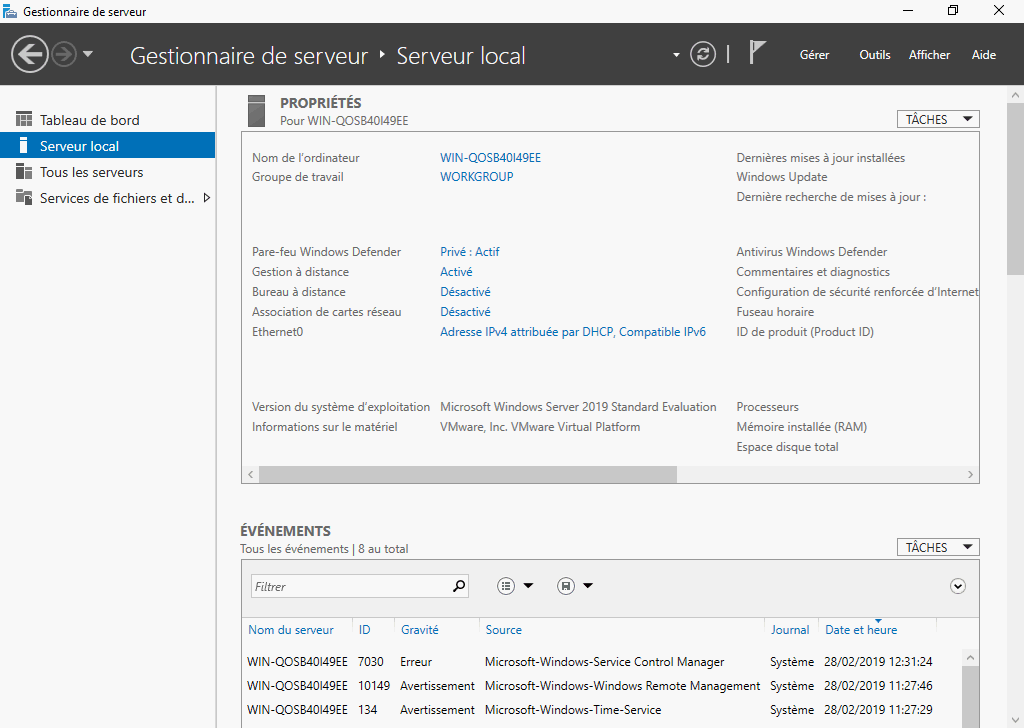
Task: Click the back navigation arrow
Action: point(30,54)
